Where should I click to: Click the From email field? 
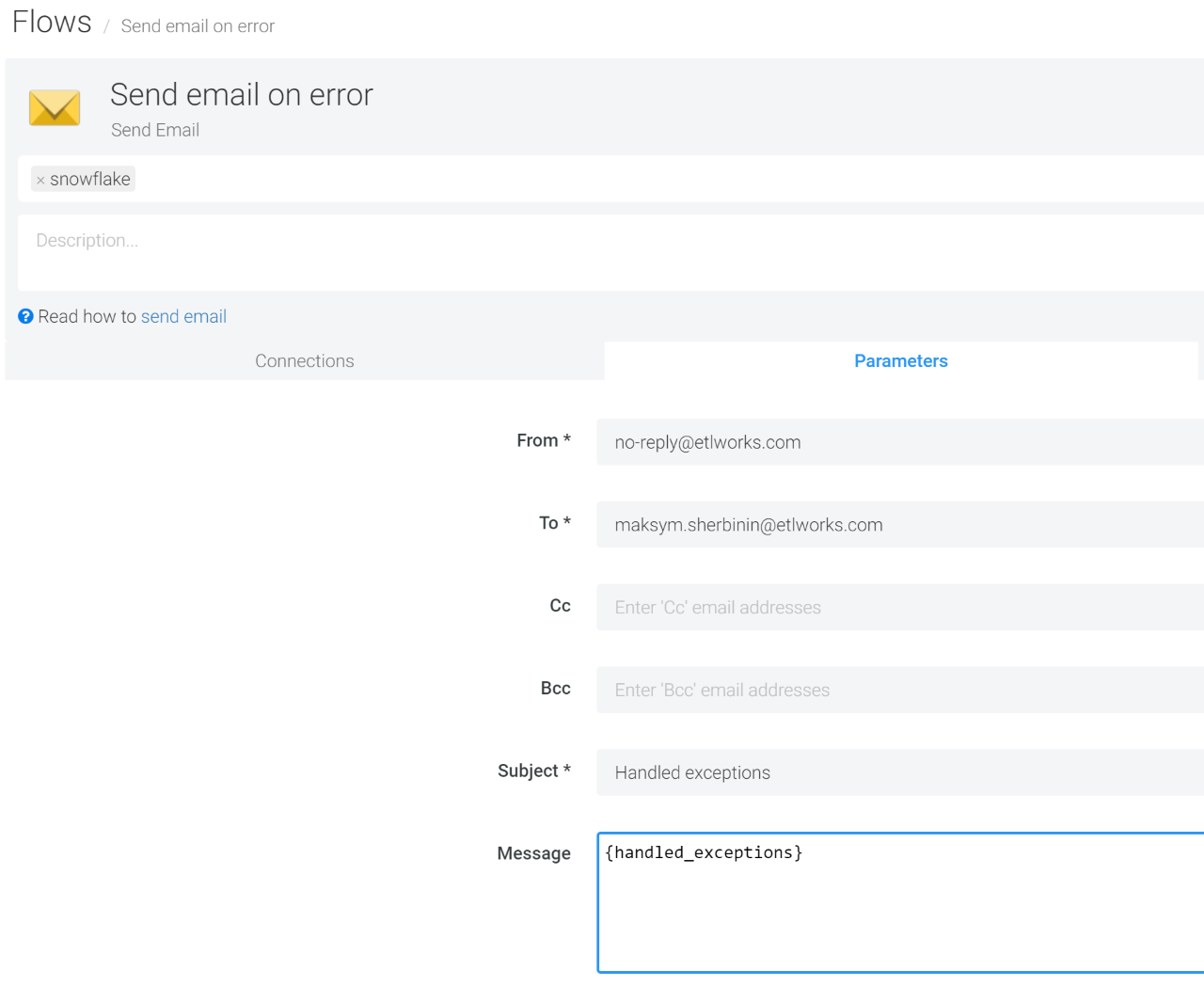pos(900,442)
